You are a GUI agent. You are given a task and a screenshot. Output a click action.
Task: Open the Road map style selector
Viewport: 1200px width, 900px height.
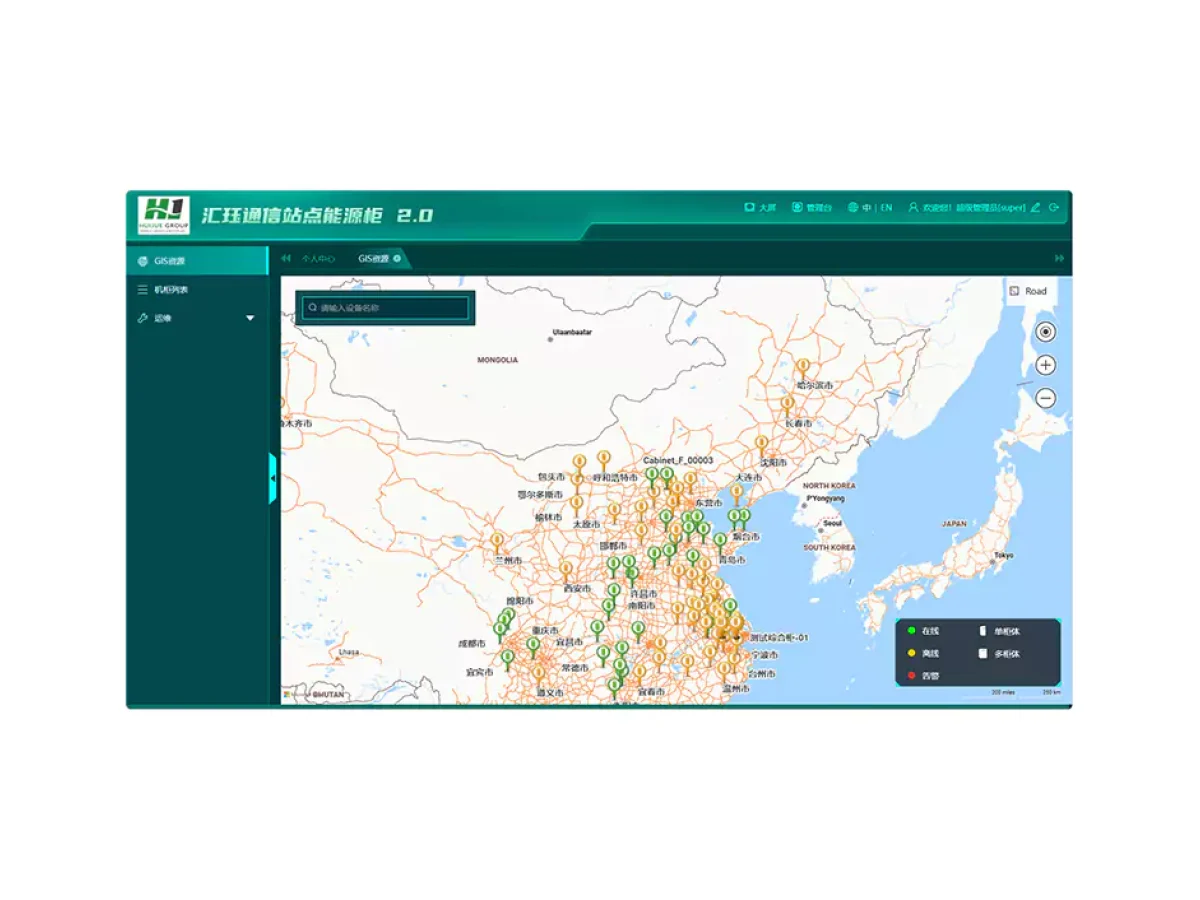coord(1029,291)
